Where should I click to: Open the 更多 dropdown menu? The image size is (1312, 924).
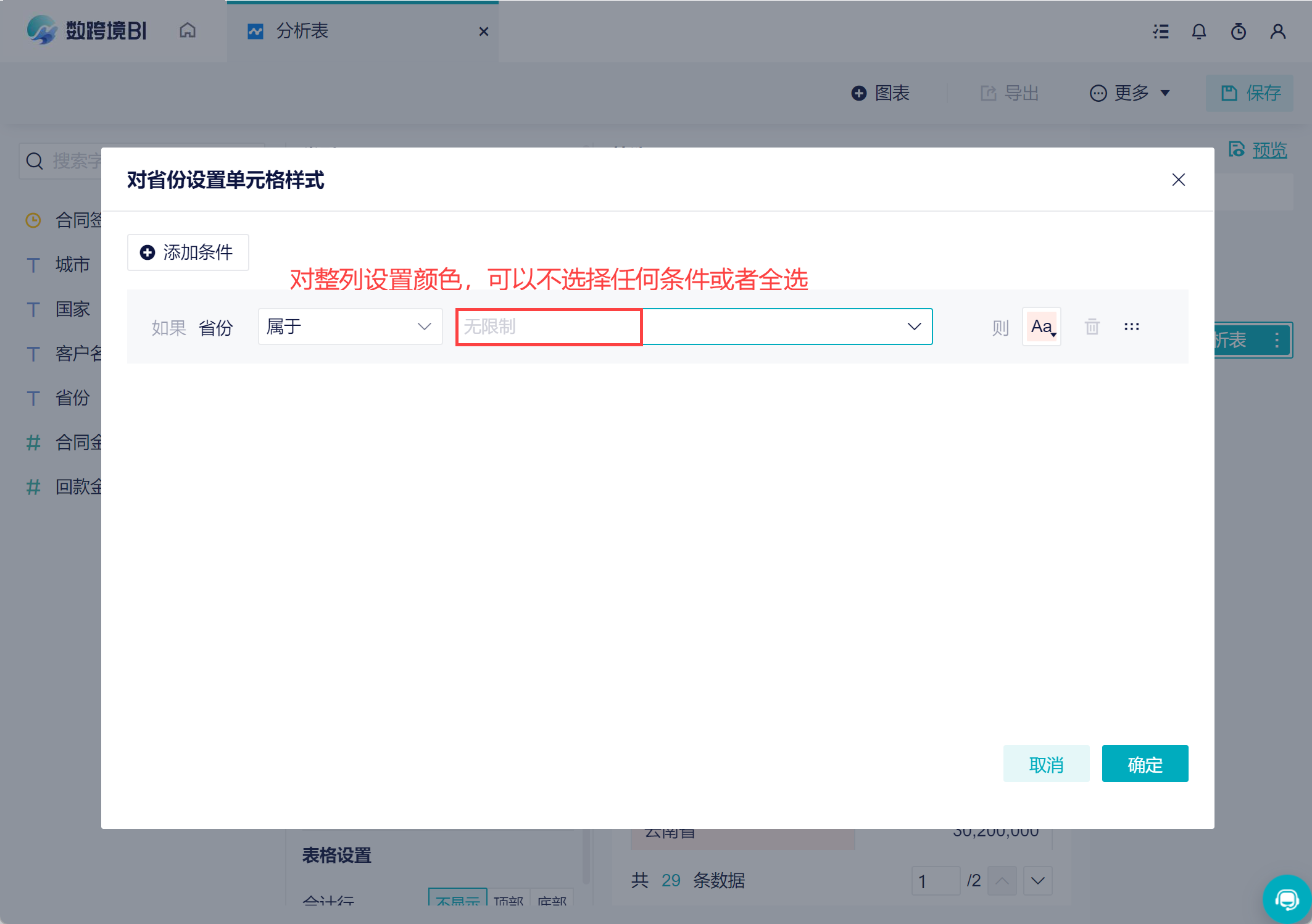click(x=1130, y=93)
